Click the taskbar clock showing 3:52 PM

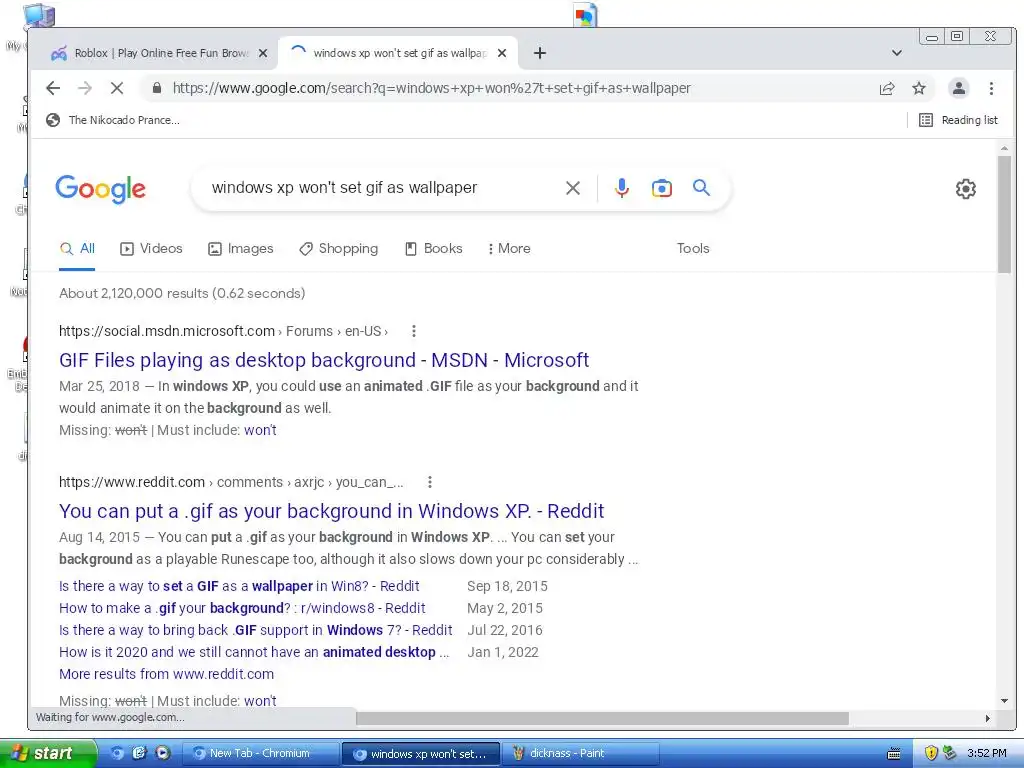click(987, 754)
